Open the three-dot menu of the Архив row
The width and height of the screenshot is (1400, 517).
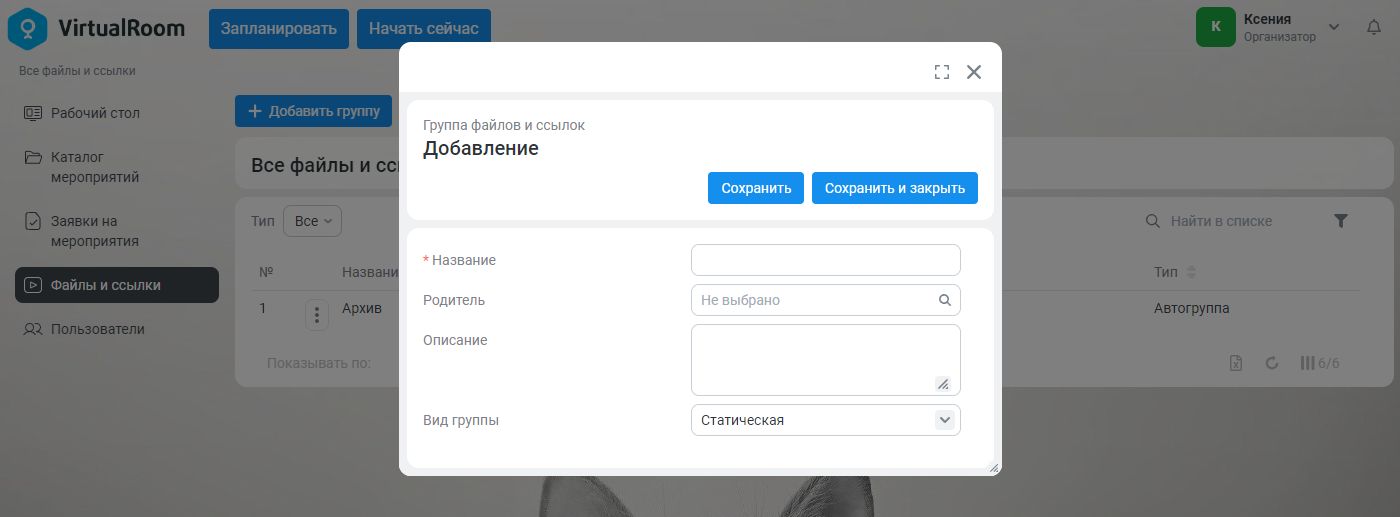click(317, 315)
